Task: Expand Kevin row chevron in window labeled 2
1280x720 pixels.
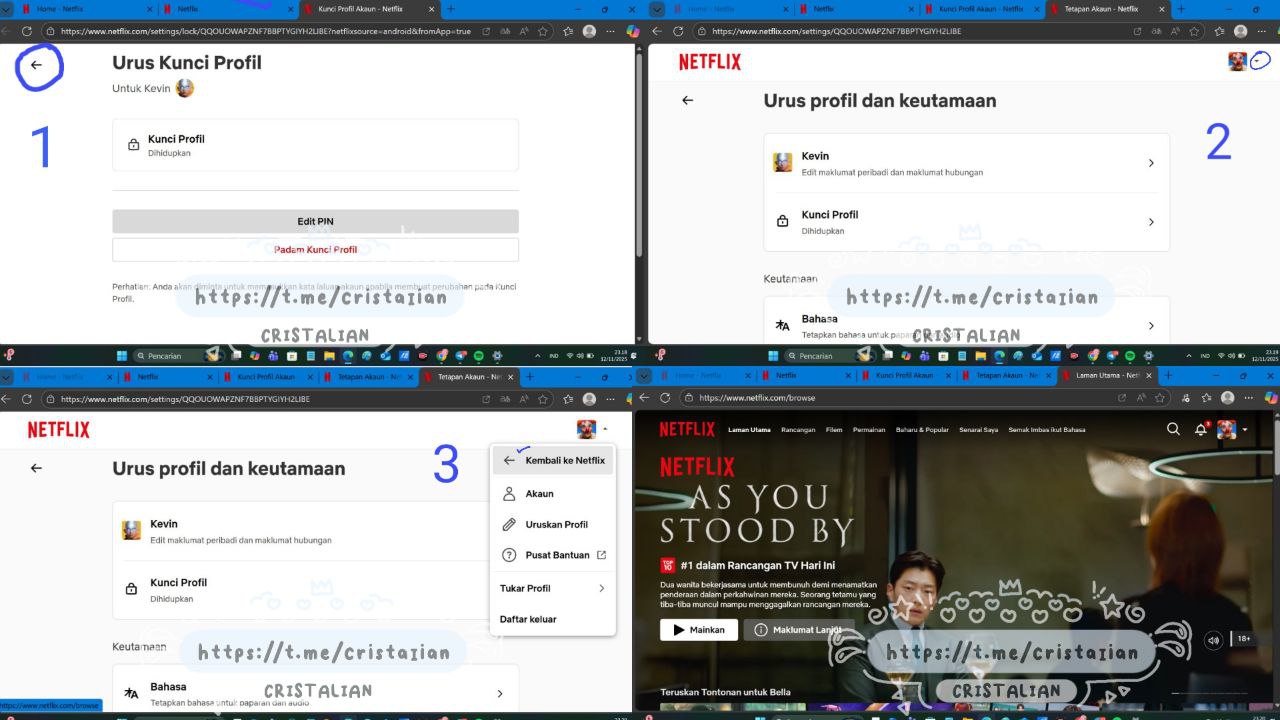Action: click(1151, 163)
